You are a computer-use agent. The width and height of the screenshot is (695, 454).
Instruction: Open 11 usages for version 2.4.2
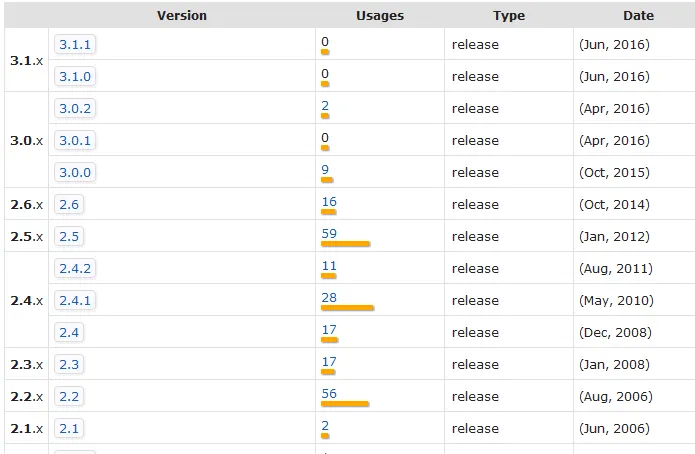329,266
